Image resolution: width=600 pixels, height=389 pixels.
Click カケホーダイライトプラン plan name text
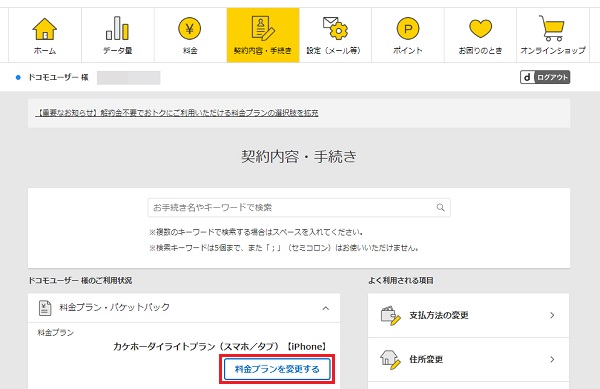[220, 347]
